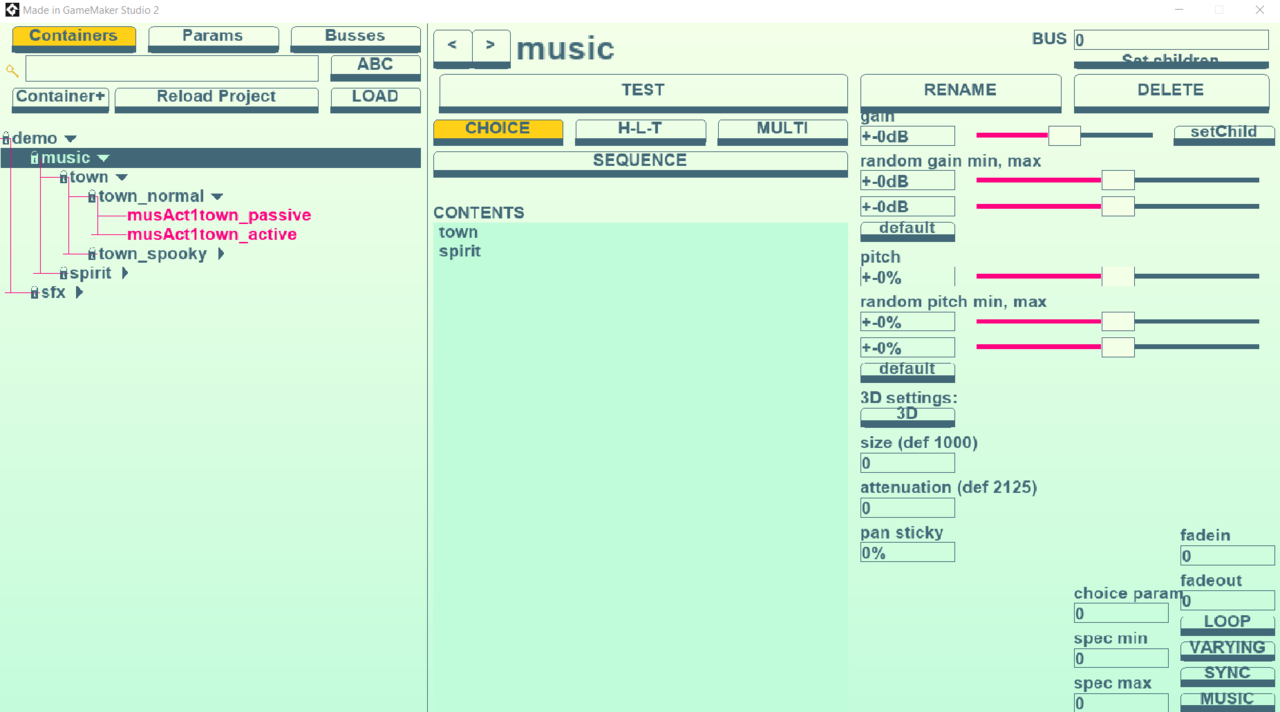The width and height of the screenshot is (1280, 712).
Task: Click the Container+ button
Action: coord(60,99)
